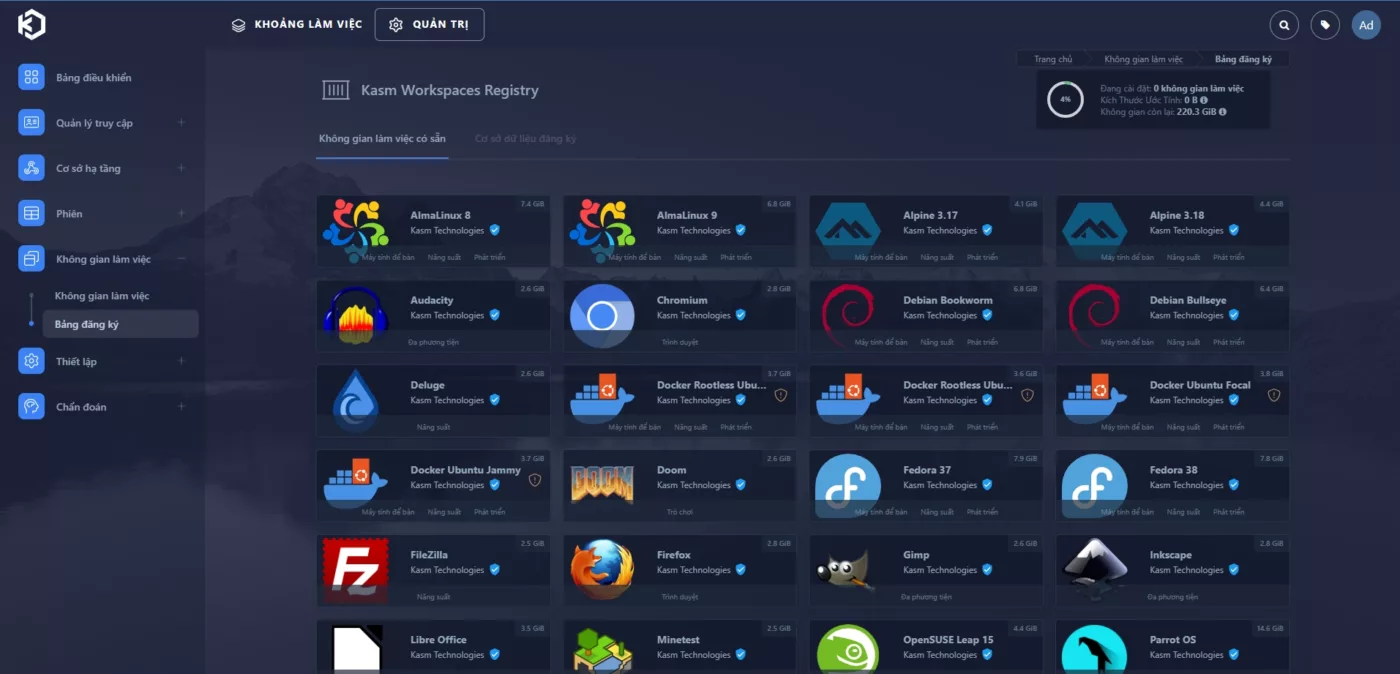1400x674 pixels.
Task: Click the tag icon in header
Action: point(1325,25)
